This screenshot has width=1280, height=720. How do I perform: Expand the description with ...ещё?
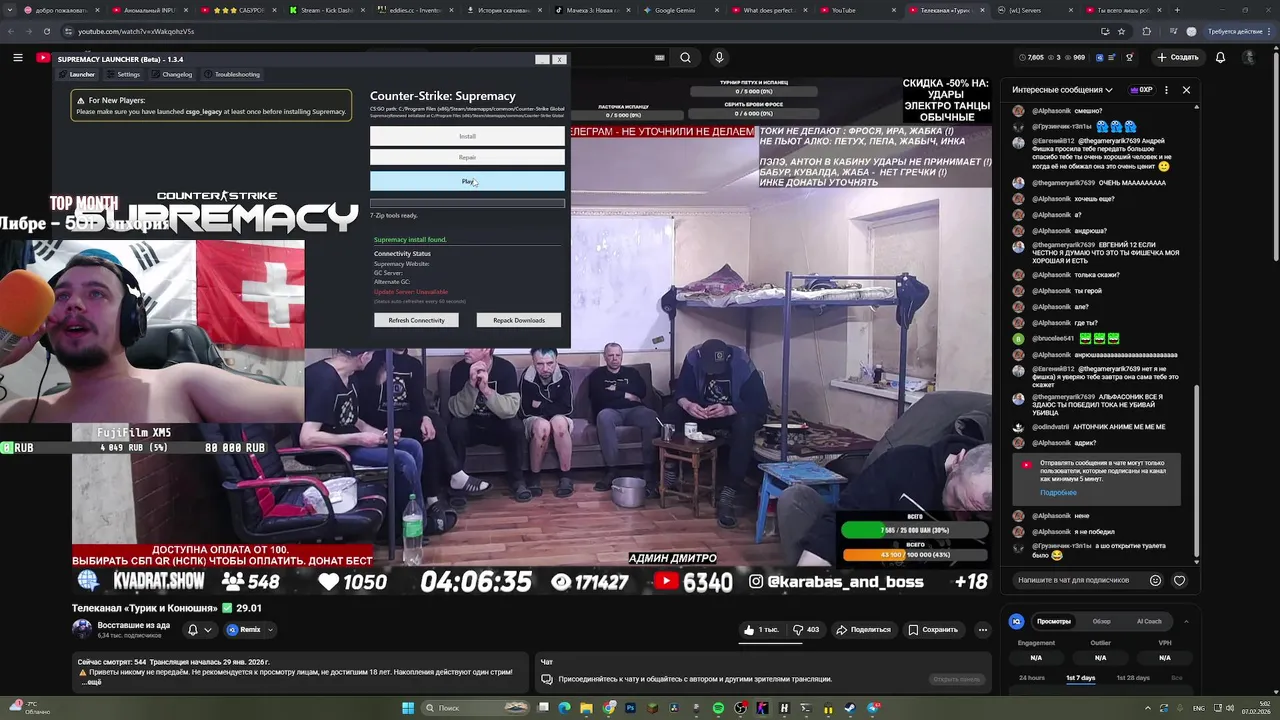[x=91, y=683]
